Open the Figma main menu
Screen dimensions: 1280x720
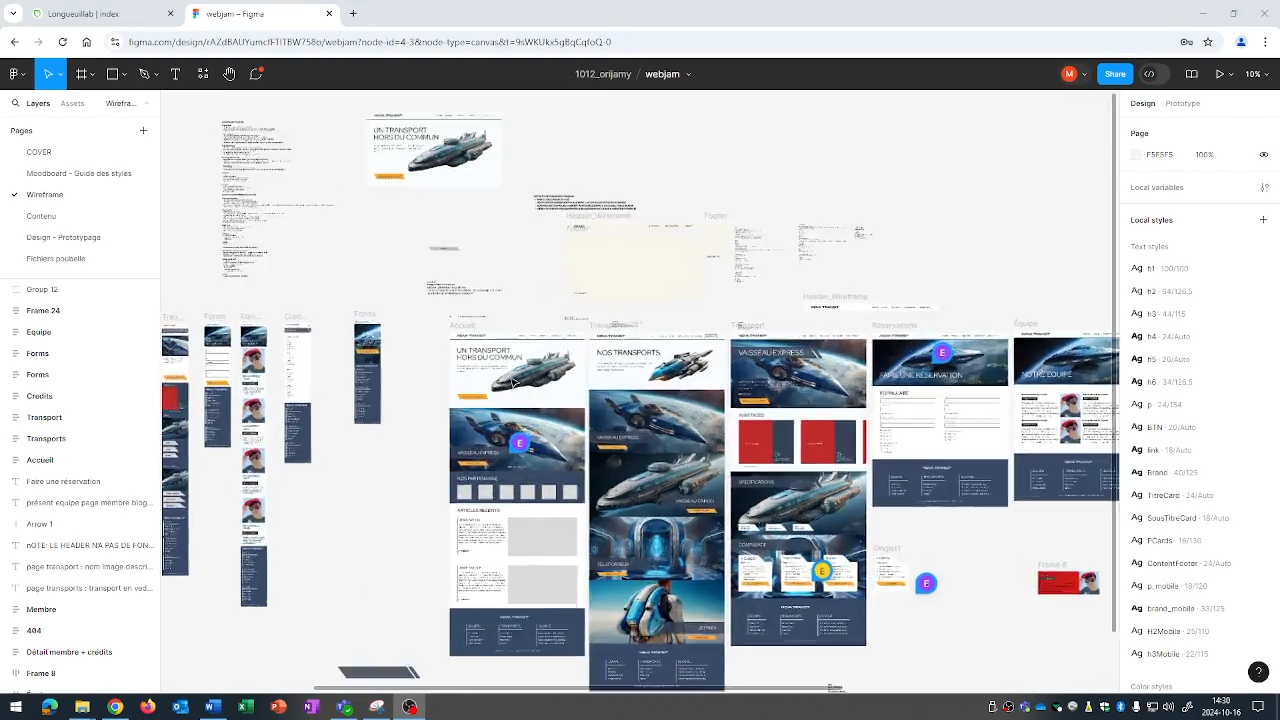pos(15,74)
